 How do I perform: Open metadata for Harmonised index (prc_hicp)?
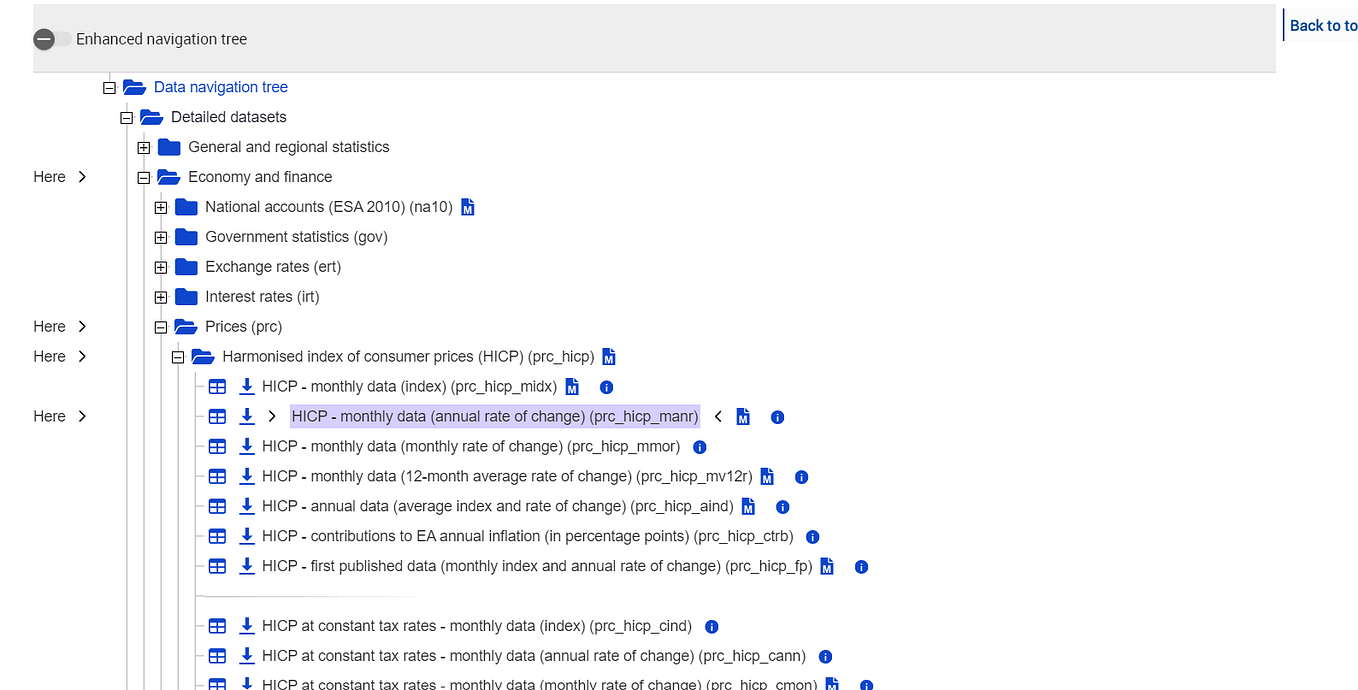click(x=608, y=356)
